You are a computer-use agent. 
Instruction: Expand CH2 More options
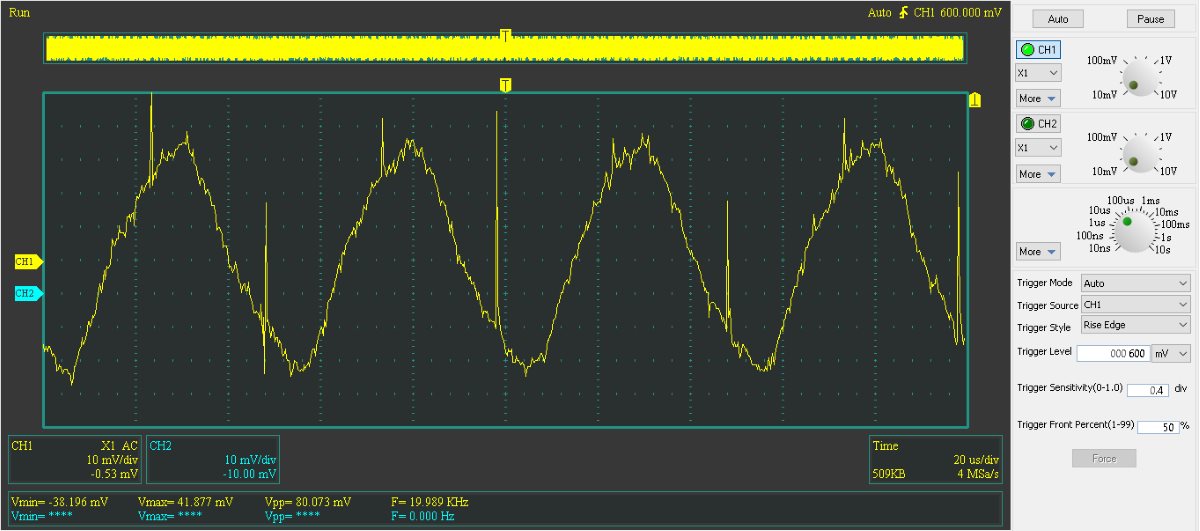1037,174
